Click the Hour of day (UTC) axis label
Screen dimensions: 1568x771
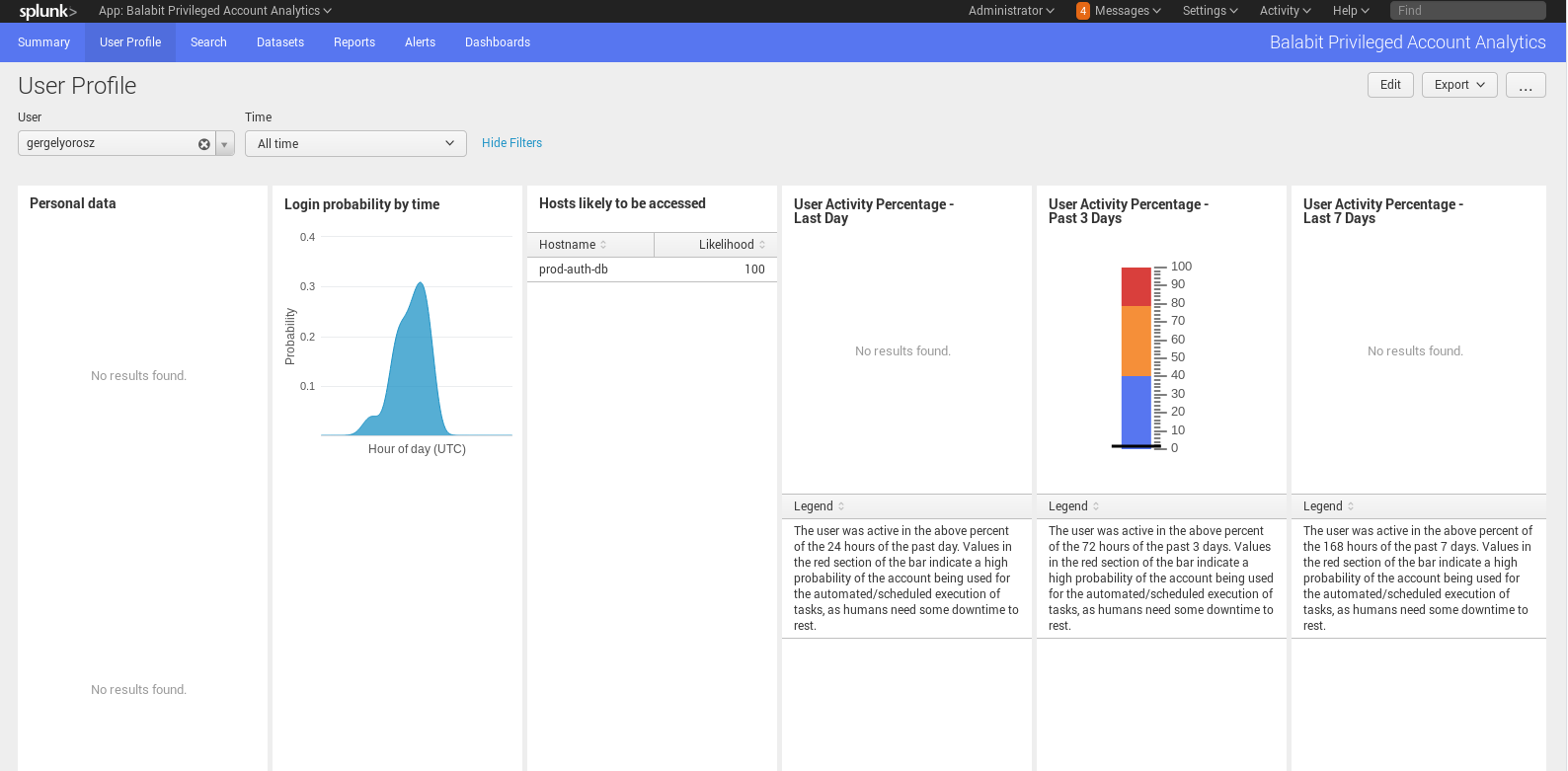pyautogui.click(x=417, y=449)
